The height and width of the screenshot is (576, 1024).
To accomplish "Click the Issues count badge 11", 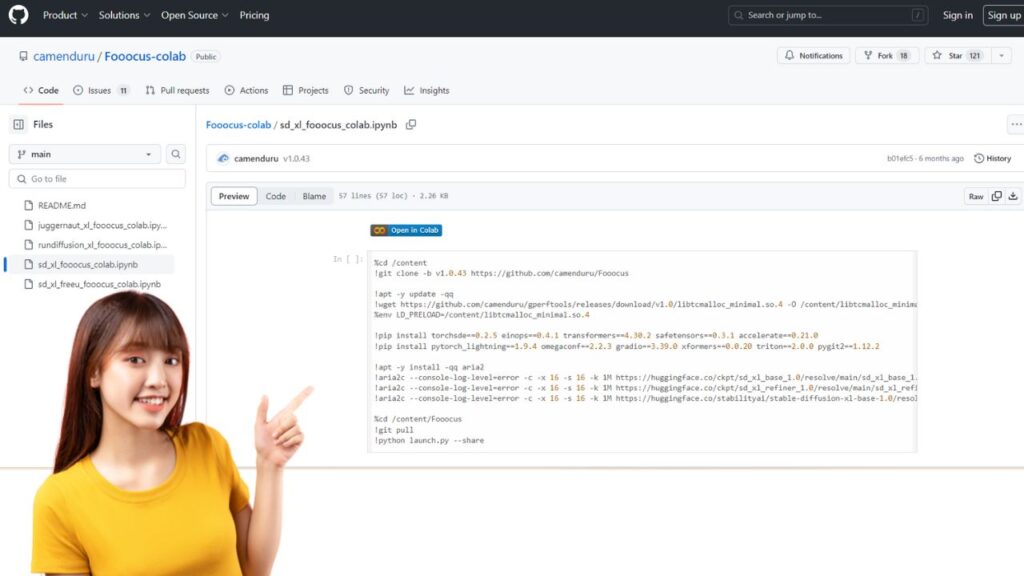I will 123,91.
